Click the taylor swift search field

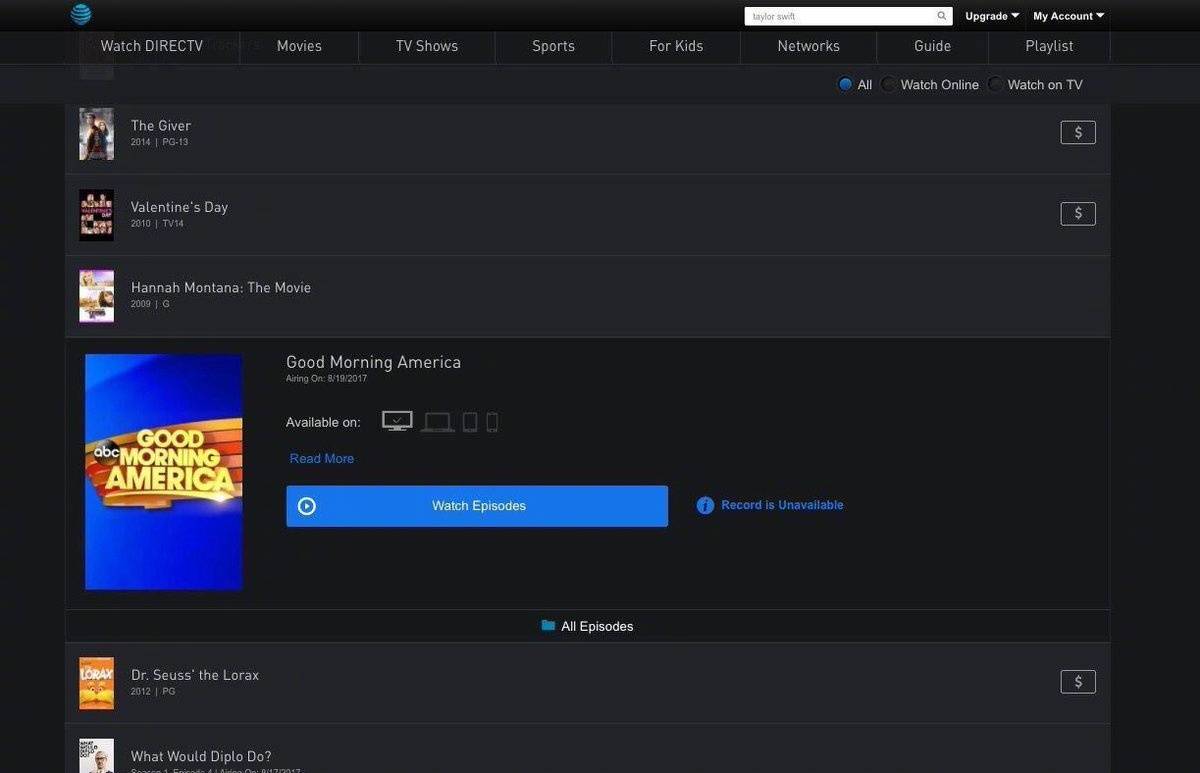pyautogui.click(x=838, y=16)
